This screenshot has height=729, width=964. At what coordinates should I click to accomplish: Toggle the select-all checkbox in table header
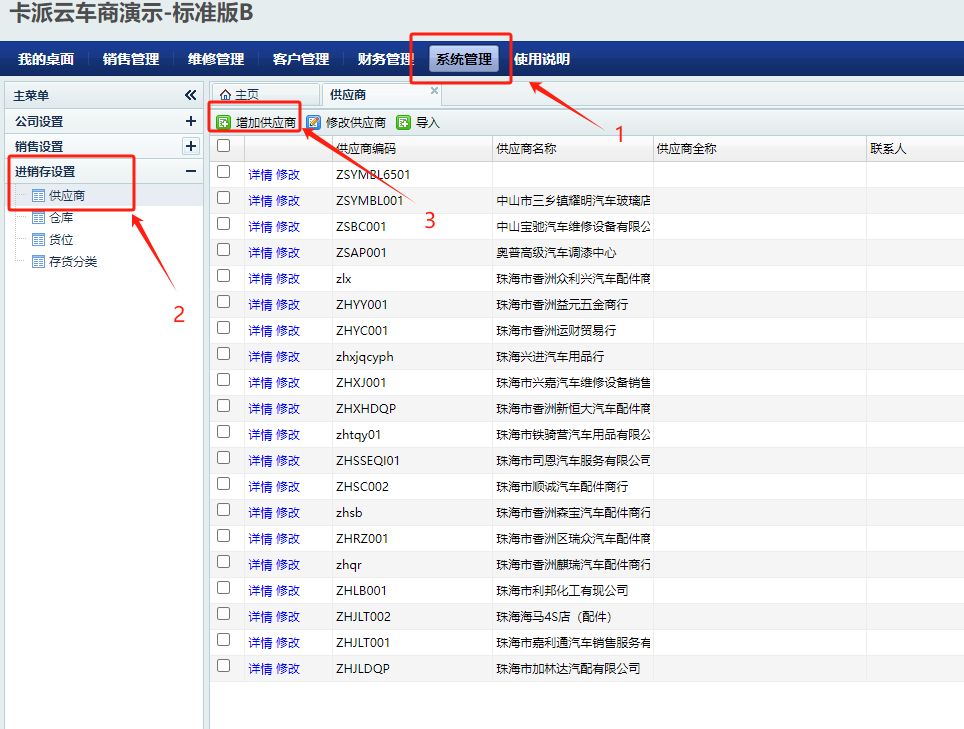click(224, 146)
